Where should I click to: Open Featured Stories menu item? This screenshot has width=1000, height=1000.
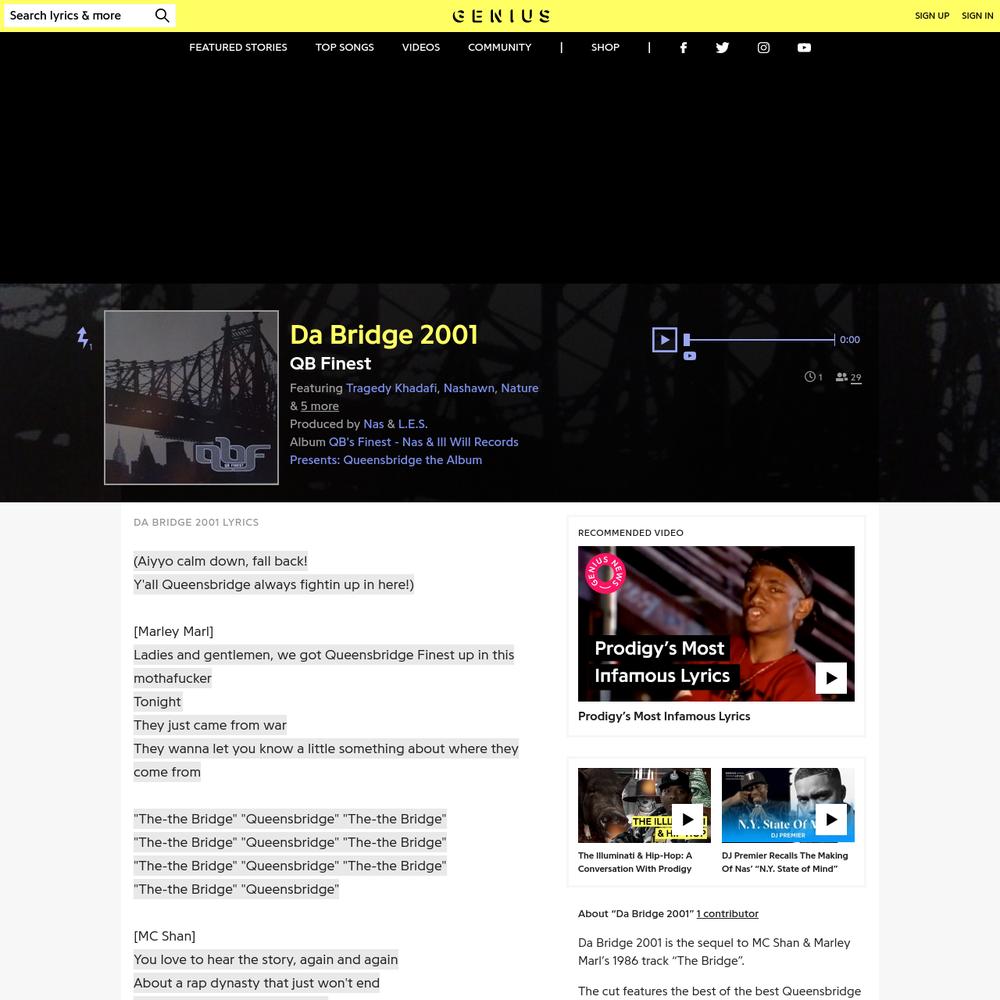(238, 47)
